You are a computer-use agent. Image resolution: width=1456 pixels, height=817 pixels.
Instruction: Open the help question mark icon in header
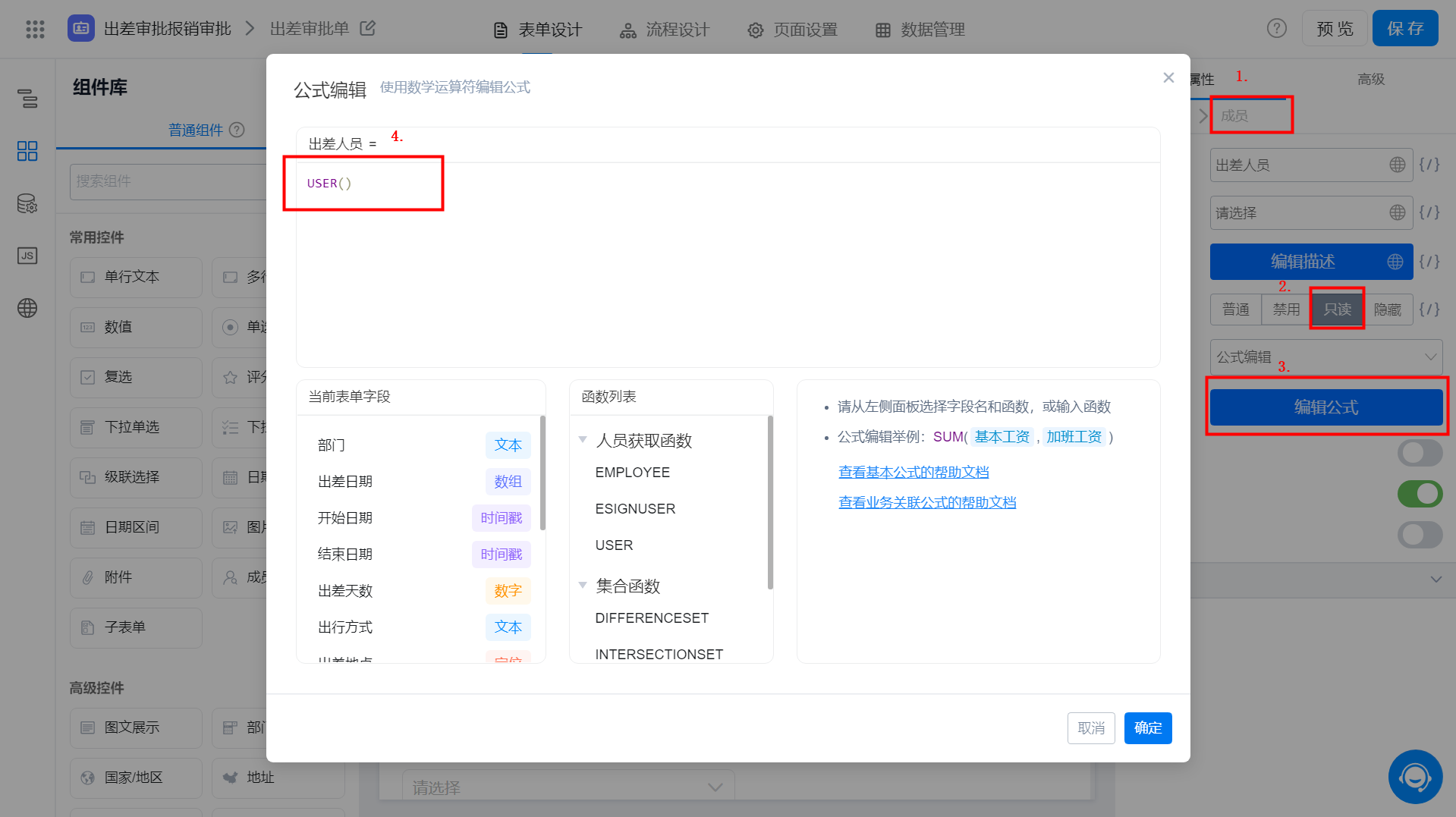1277,28
